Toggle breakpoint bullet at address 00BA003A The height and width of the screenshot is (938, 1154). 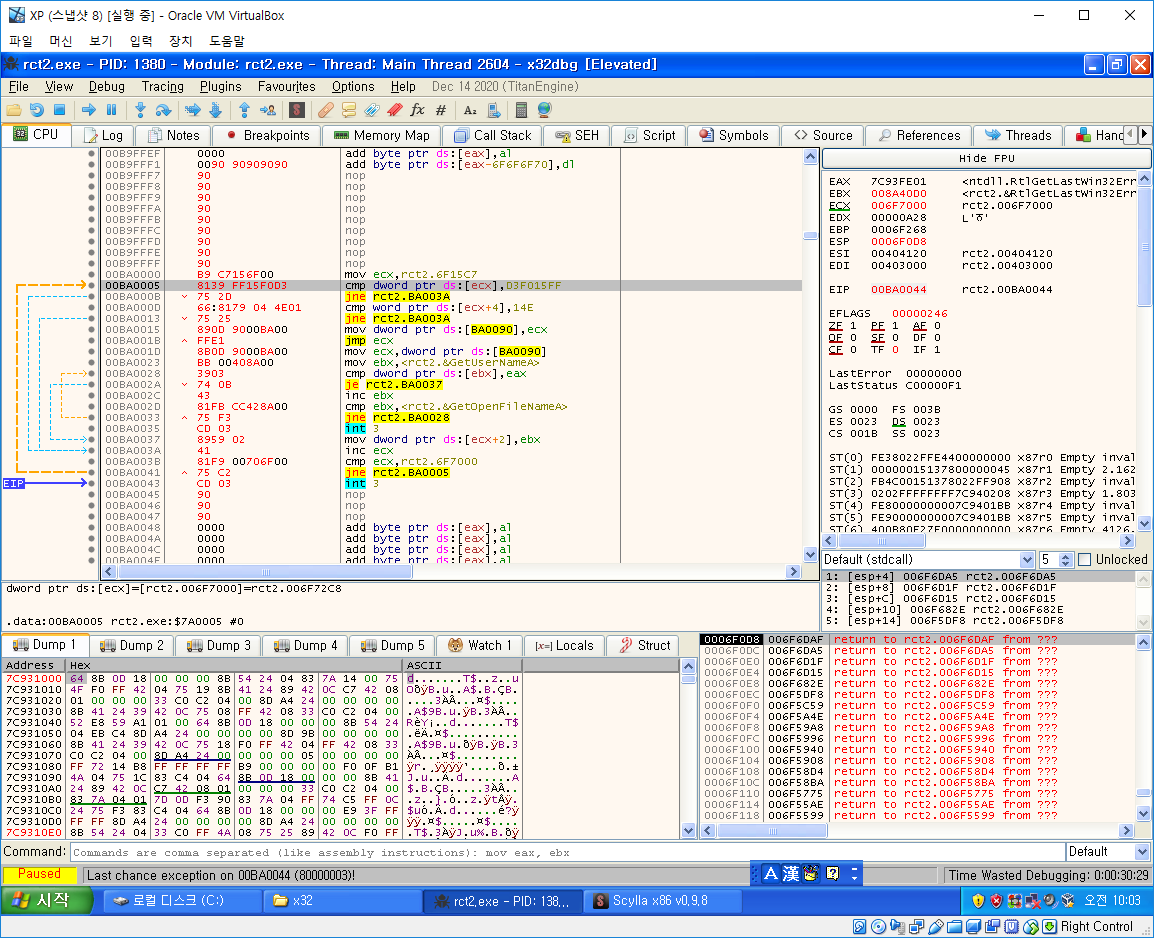pyautogui.click(x=91, y=450)
